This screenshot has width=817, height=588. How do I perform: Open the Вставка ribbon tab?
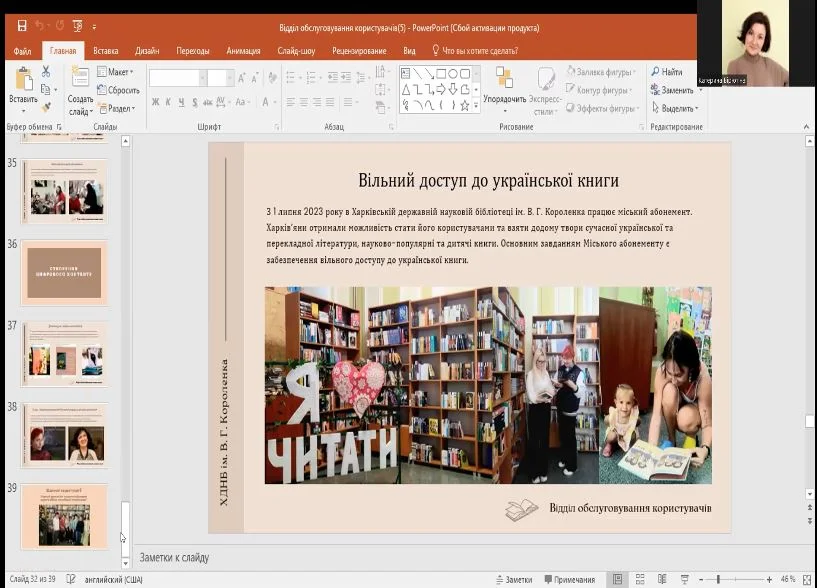[x=105, y=50]
